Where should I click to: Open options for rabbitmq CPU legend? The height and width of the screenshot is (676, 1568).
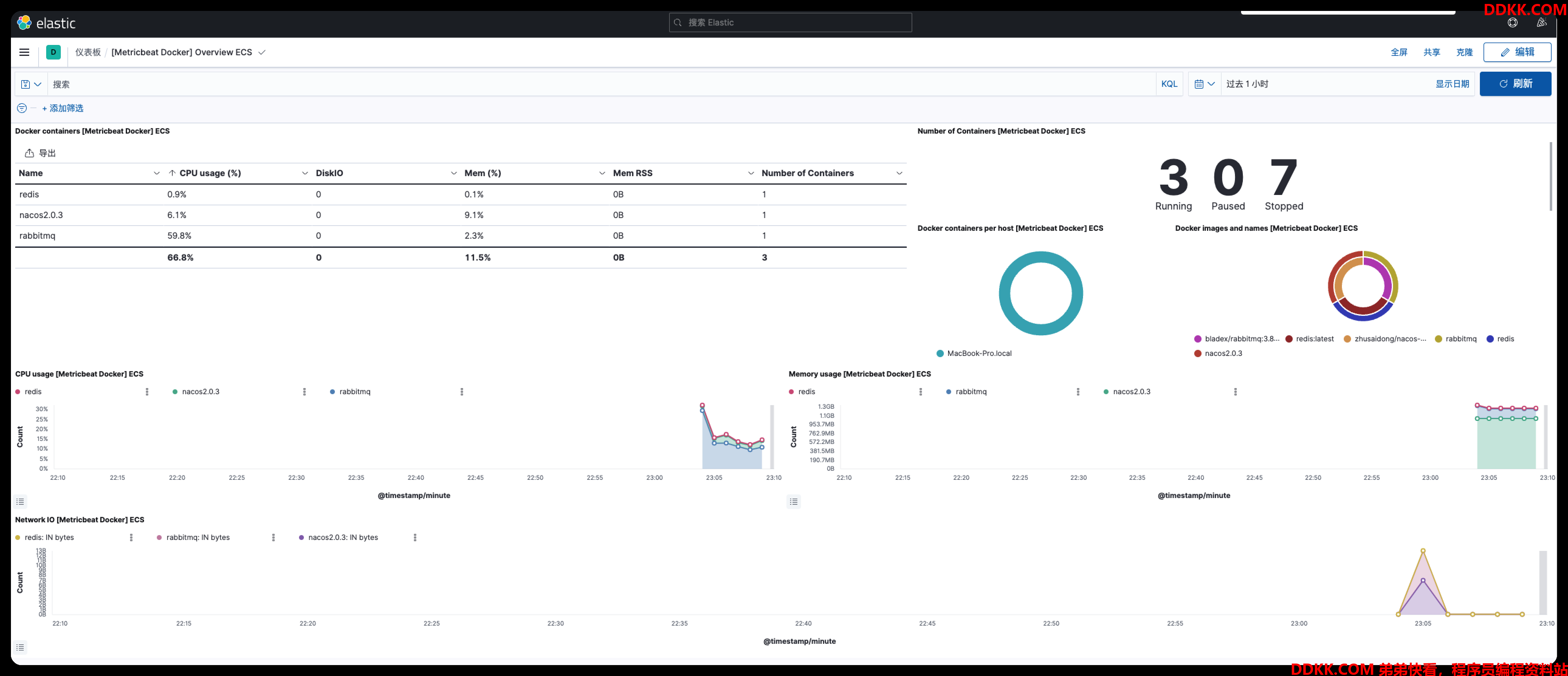[x=461, y=391]
